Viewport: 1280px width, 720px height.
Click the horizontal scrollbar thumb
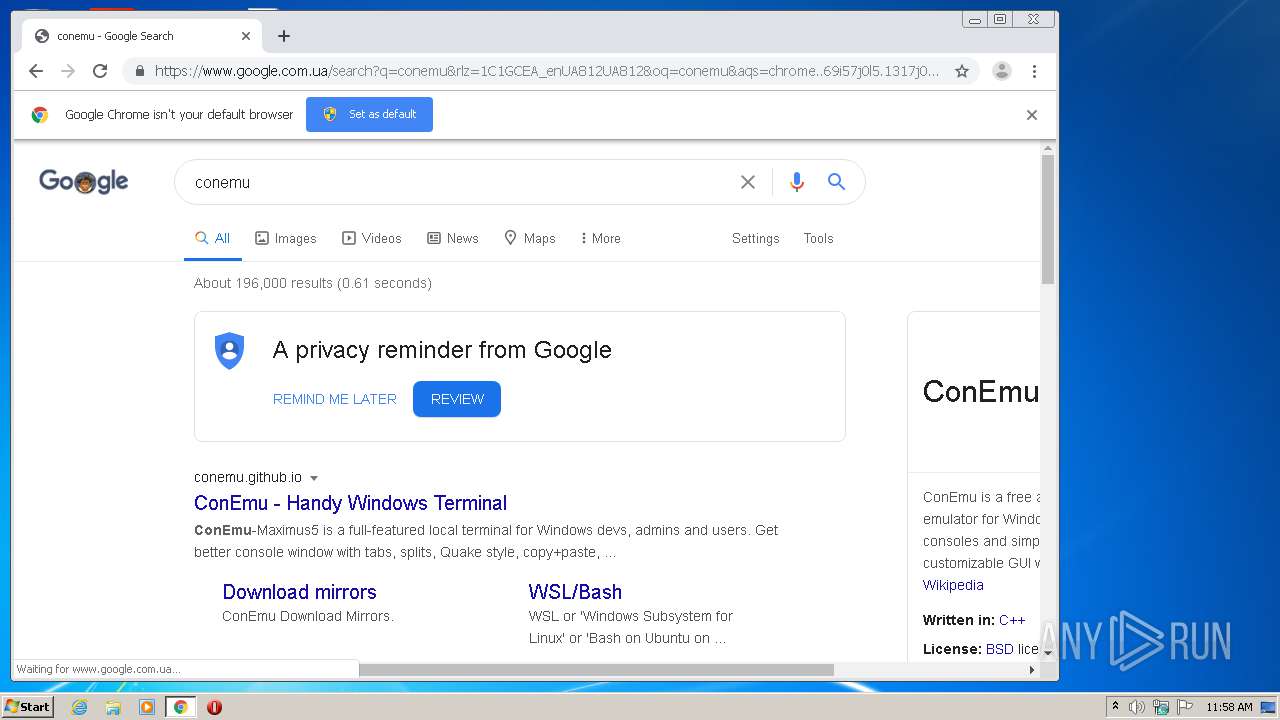[596, 670]
